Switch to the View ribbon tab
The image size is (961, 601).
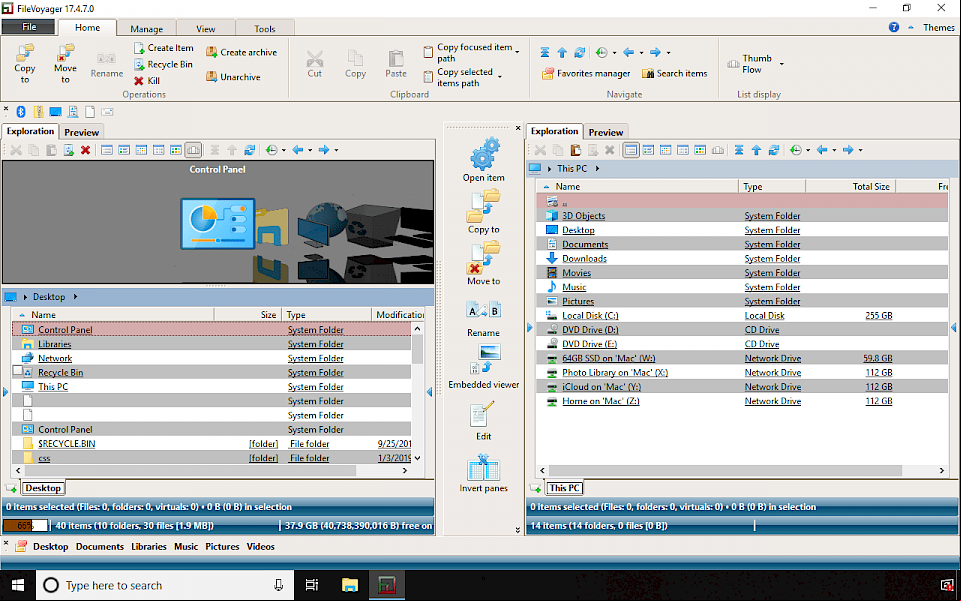tap(205, 29)
